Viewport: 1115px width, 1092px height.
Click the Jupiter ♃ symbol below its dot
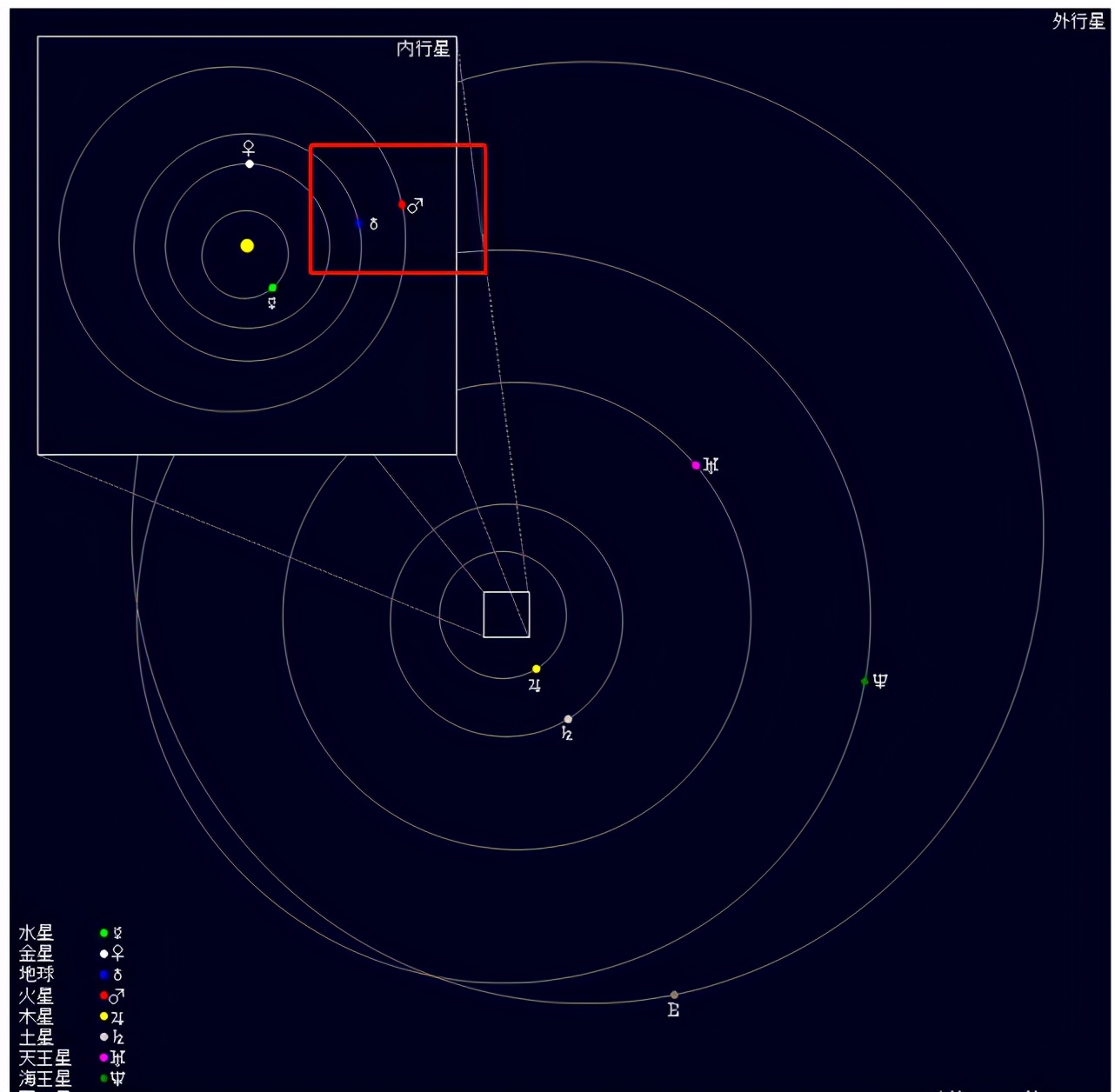(535, 685)
